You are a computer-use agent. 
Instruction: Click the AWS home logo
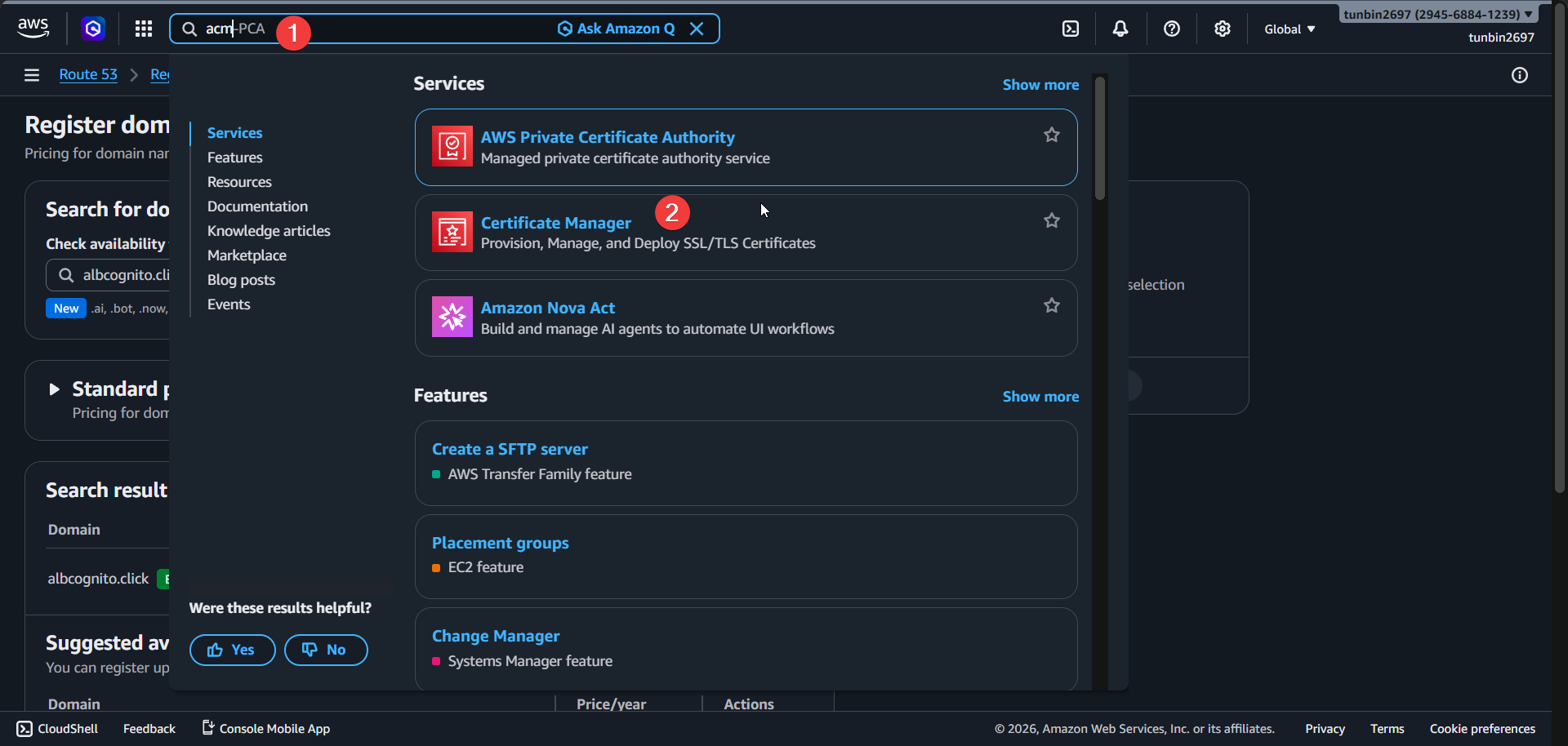[33, 27]
